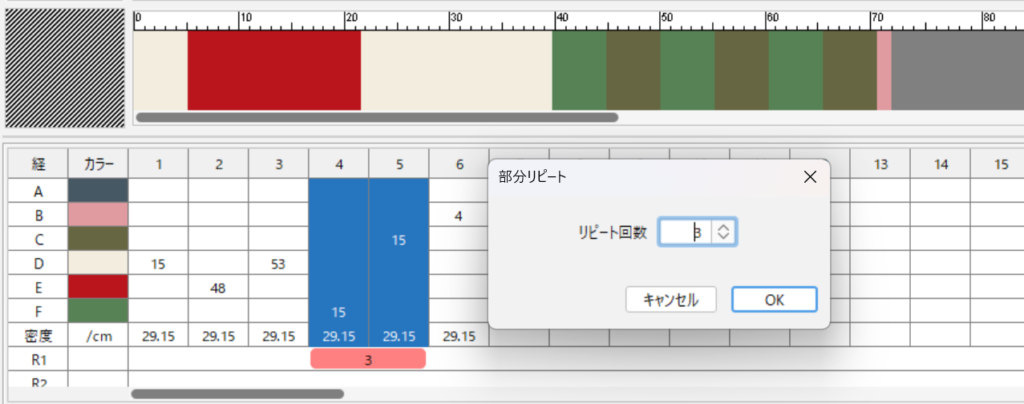The height and width of the screenshot is (404, 1024).
Task: Select the 密度 row label
Action: [38, 335]
